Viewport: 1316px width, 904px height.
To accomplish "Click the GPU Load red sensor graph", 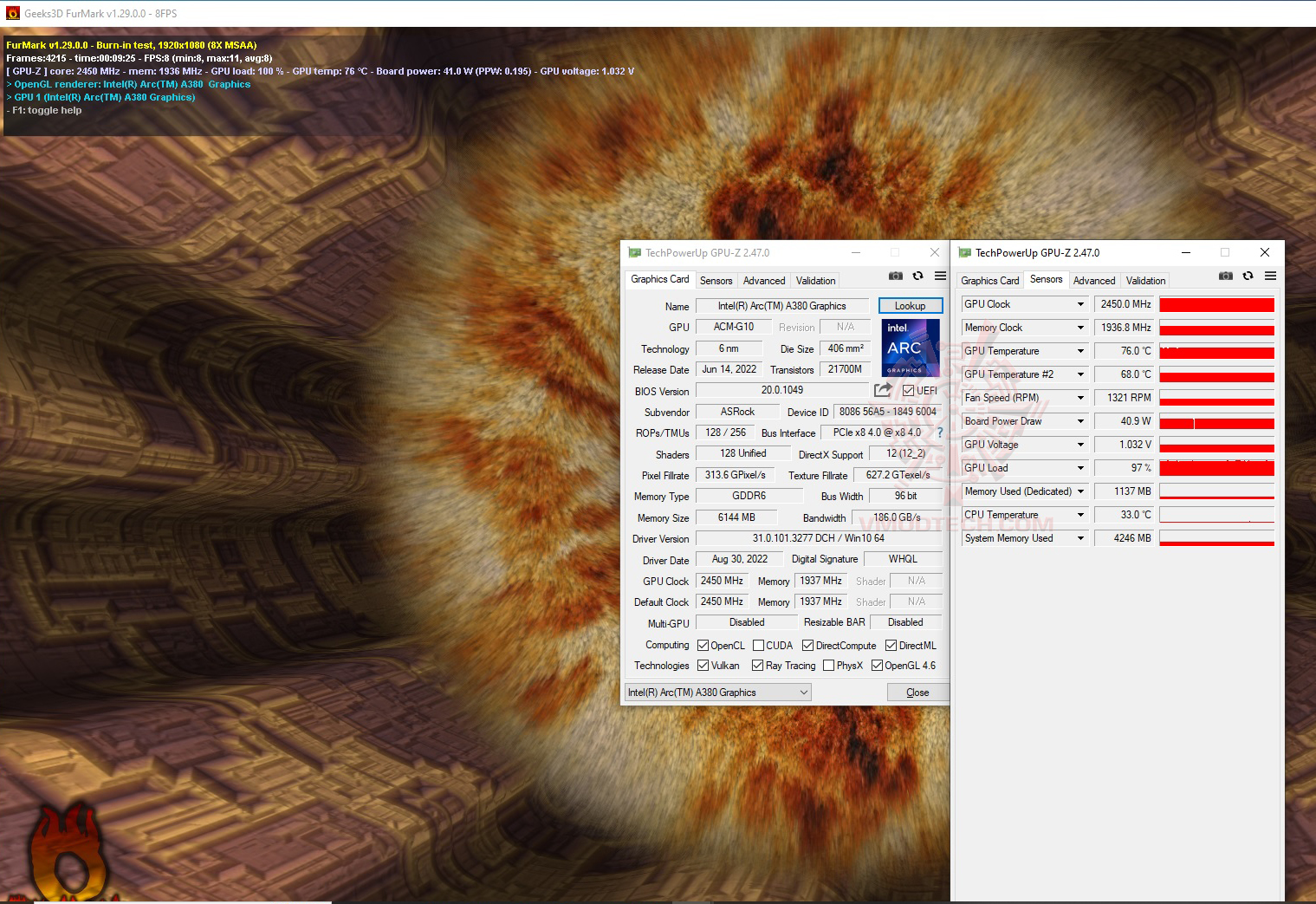I will pyautogui.click(x=1217, y=468).
